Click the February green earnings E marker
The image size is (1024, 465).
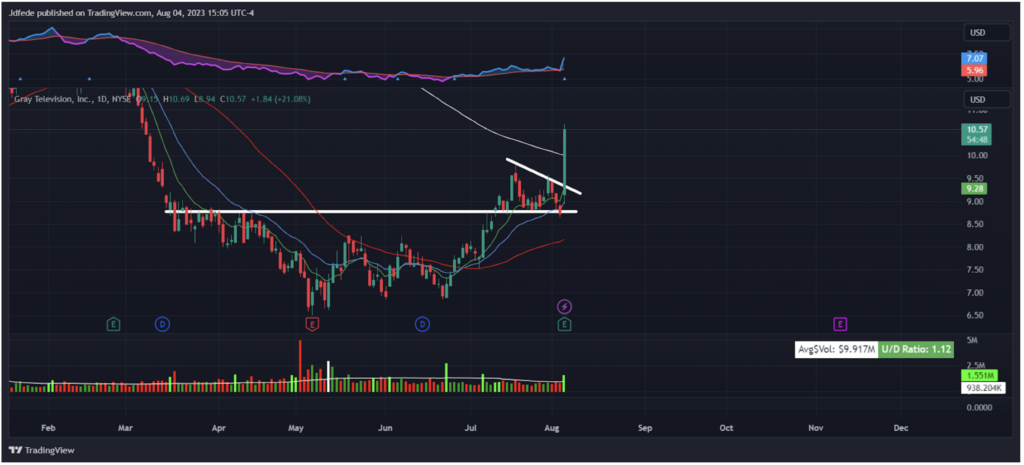(114, 324)
